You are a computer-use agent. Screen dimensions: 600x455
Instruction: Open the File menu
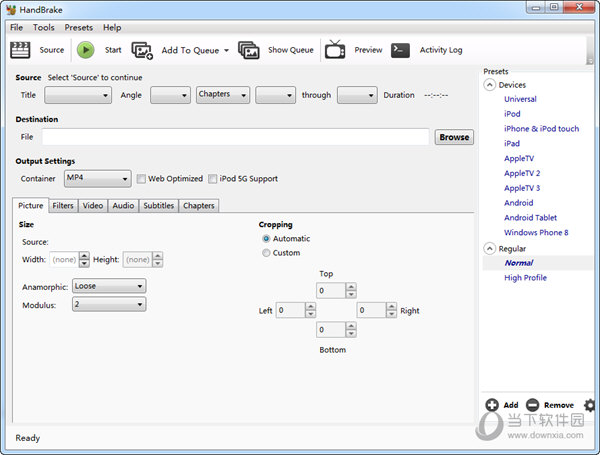16,28
